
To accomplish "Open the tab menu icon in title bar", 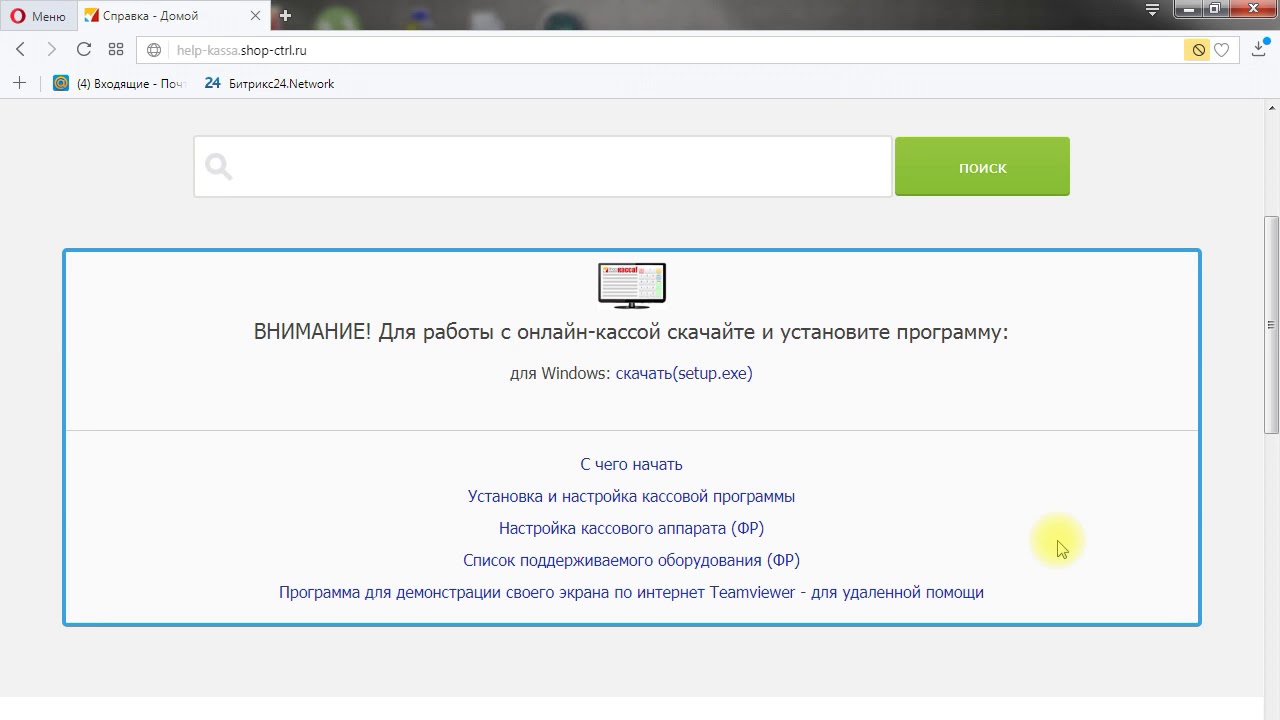I will coord(1153,10).
